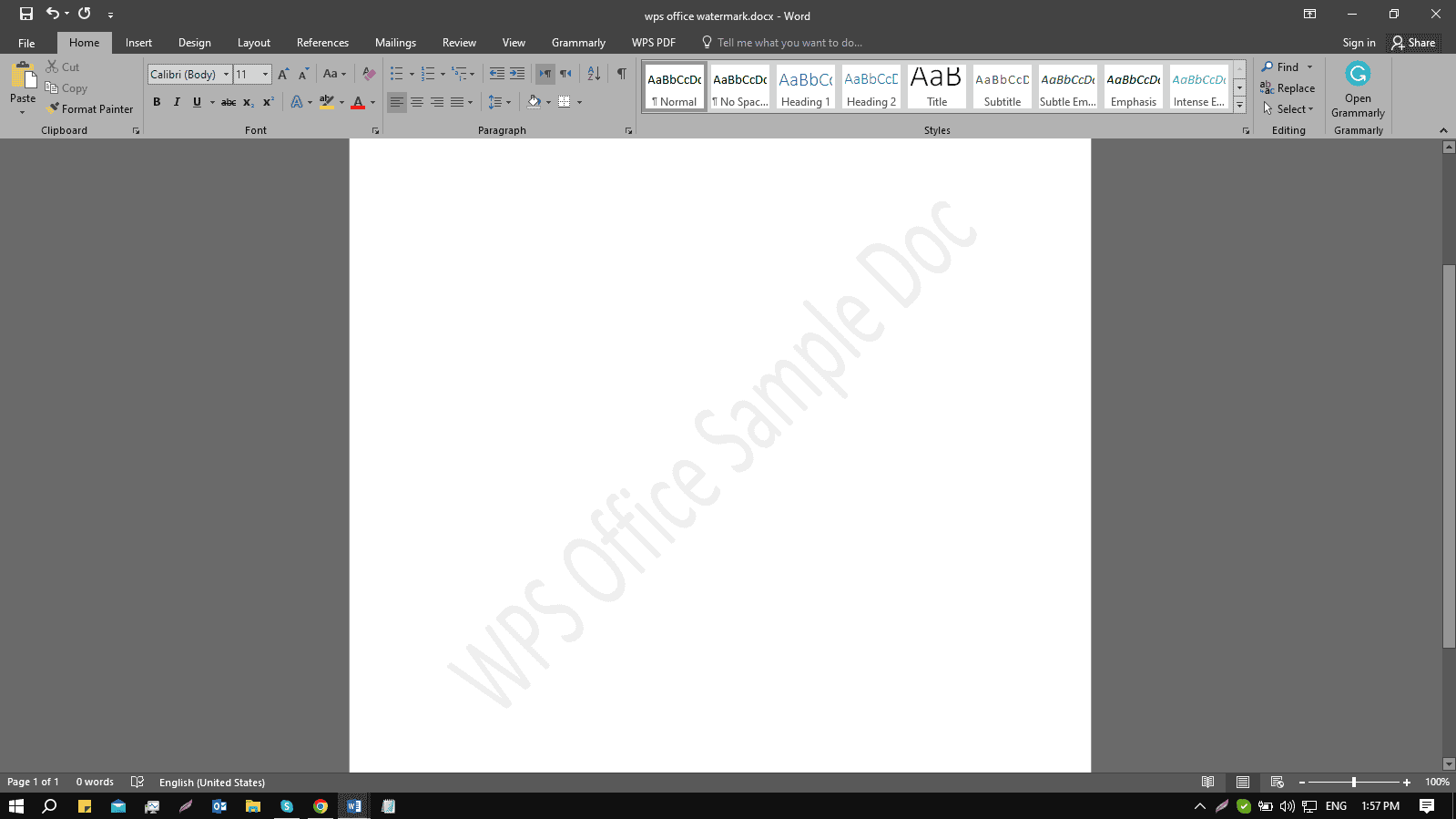Toggle bold formatting
This screenshot has height=819, width=1456.
(157, 102)
